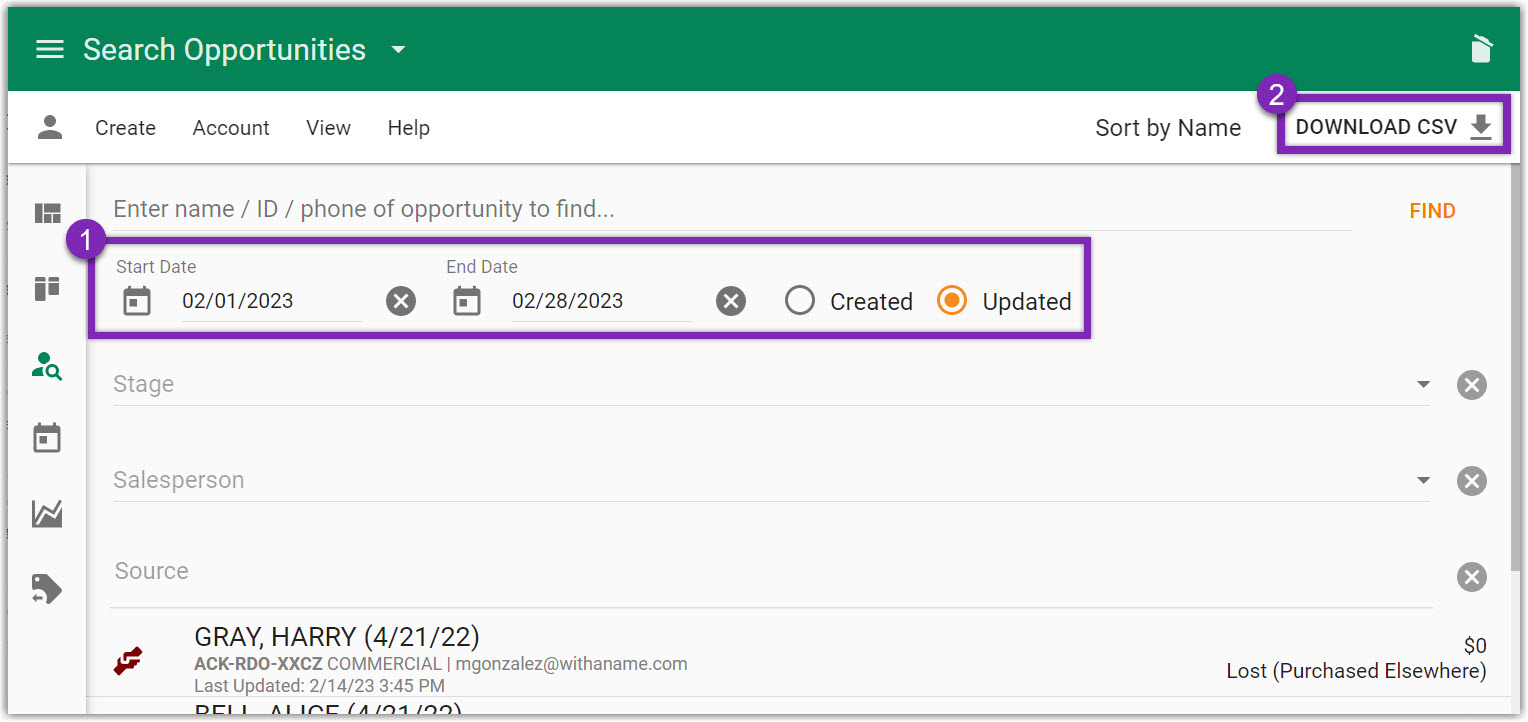Select the search opportunities sidebar icon
The width and height of the screenshot is (1528, 722).
[48, 367]
